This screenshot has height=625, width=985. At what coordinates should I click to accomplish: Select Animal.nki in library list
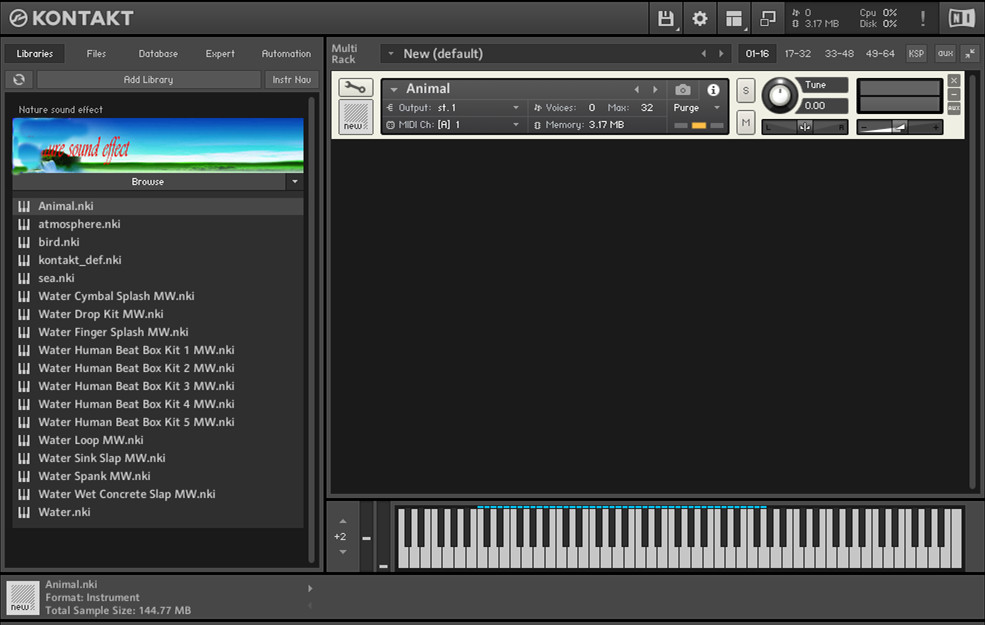(158, 206)
